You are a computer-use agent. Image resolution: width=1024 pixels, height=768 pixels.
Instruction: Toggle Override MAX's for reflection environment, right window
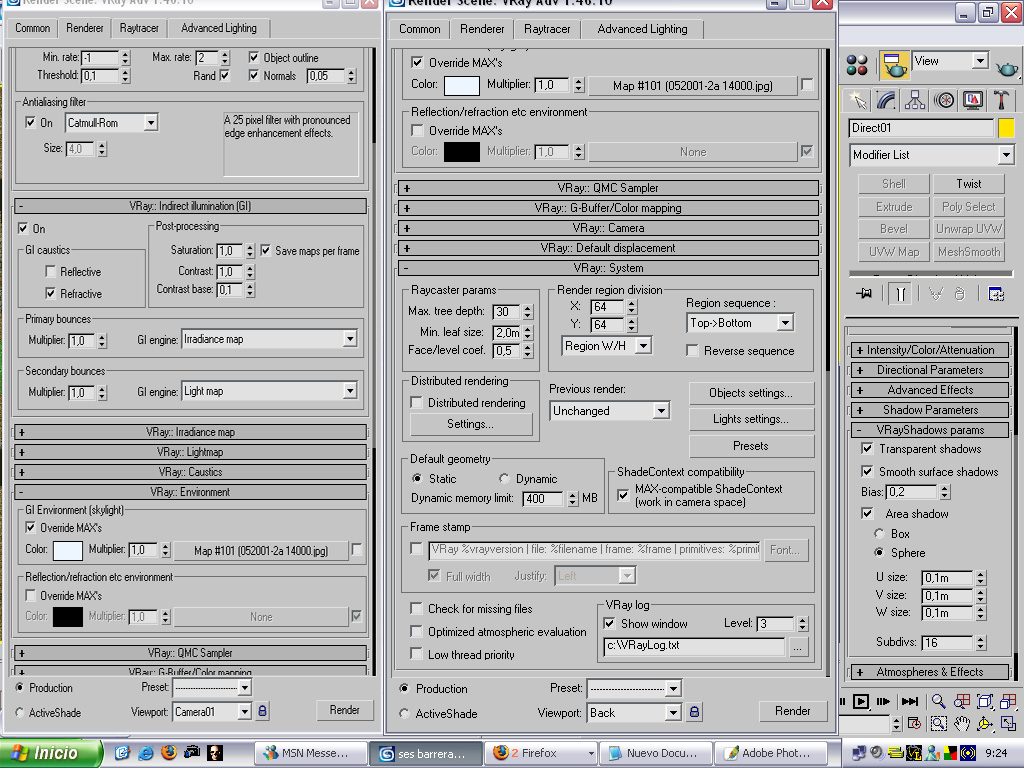(x=417, y=131)
